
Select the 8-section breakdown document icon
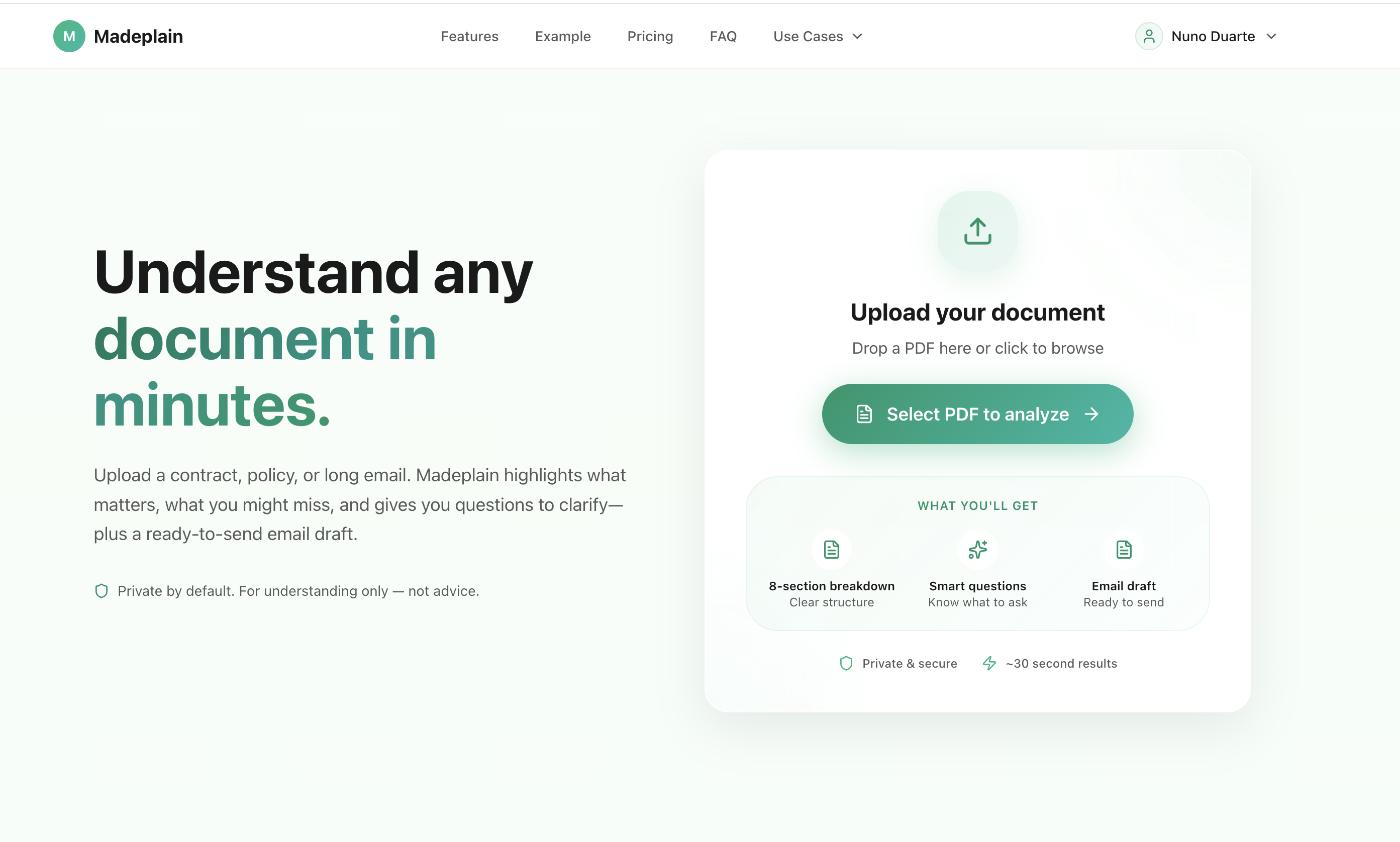pos(831,549)
